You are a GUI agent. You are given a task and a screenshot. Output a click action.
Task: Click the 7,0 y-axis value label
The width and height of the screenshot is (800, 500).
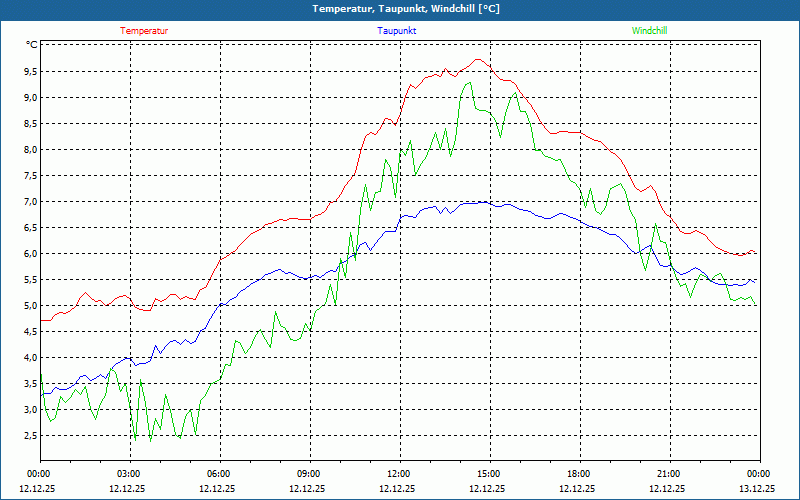click(29, 201)
